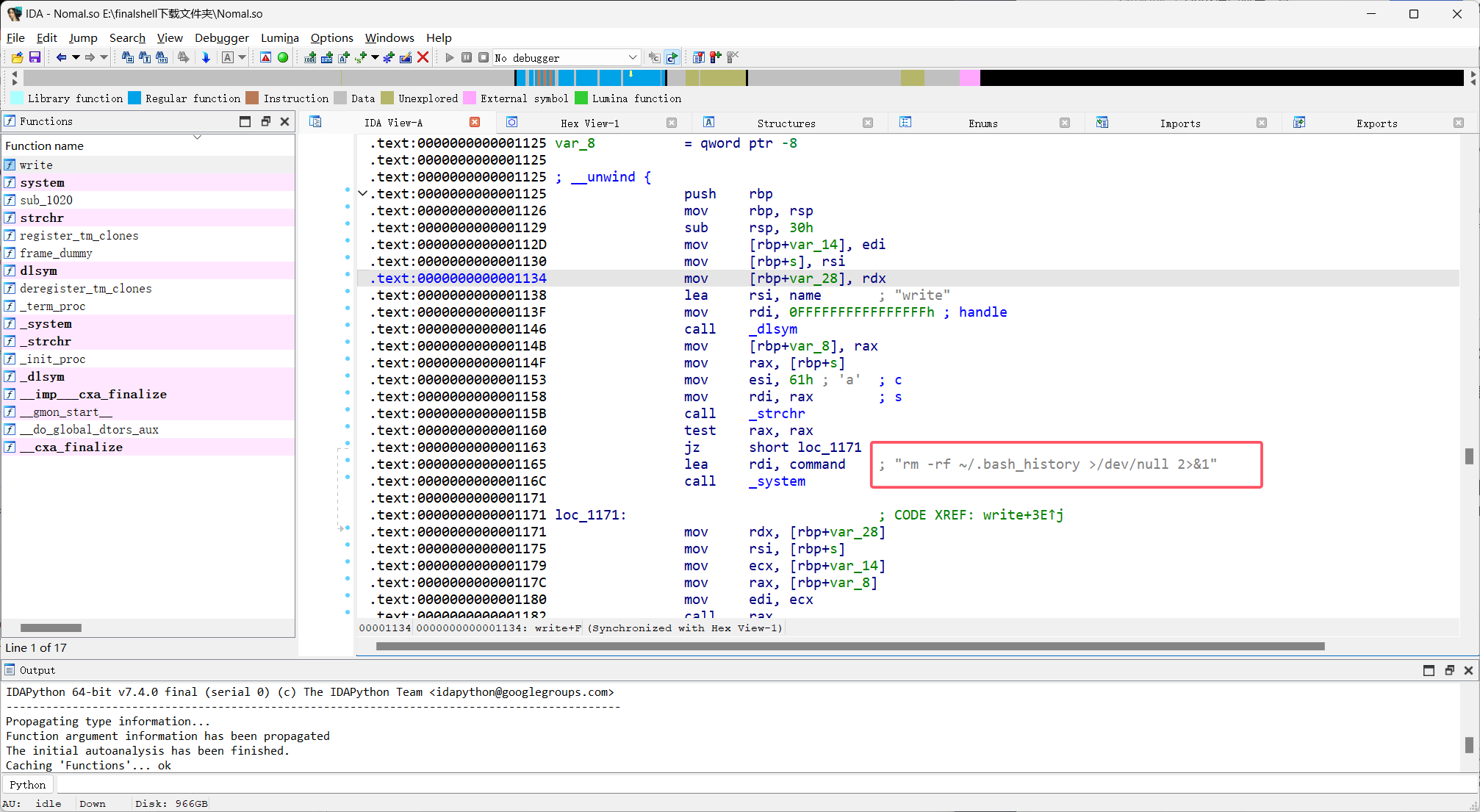This screenshot has width=1480, height=812.
Task: Close the Functions panel
Action: (285, 121)
